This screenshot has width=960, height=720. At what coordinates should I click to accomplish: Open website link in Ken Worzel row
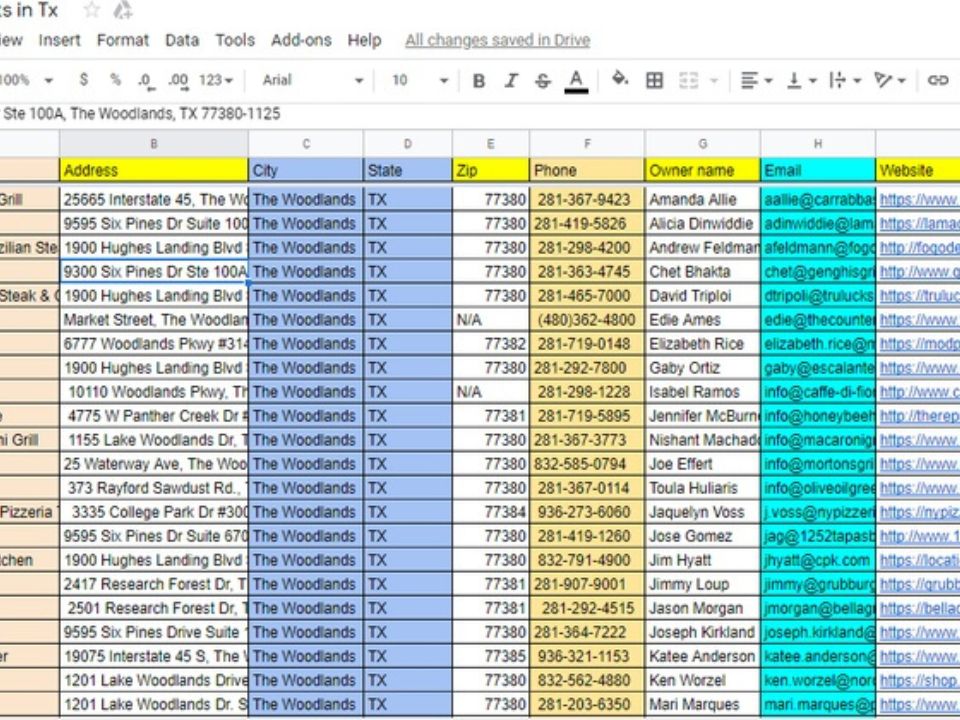click(920, 680)
